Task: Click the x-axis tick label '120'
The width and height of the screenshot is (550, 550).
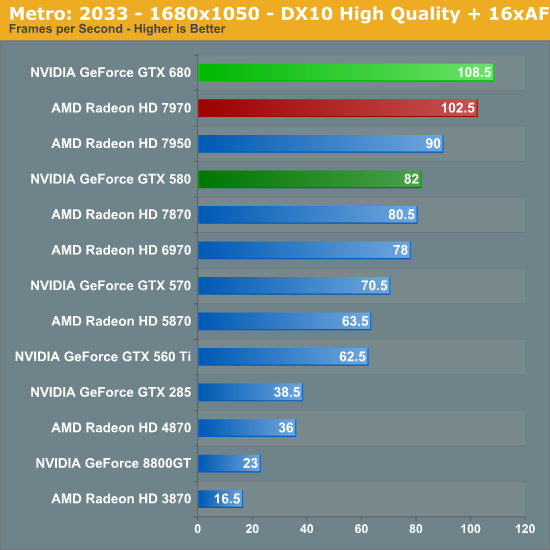Action: tap(525, 529)
